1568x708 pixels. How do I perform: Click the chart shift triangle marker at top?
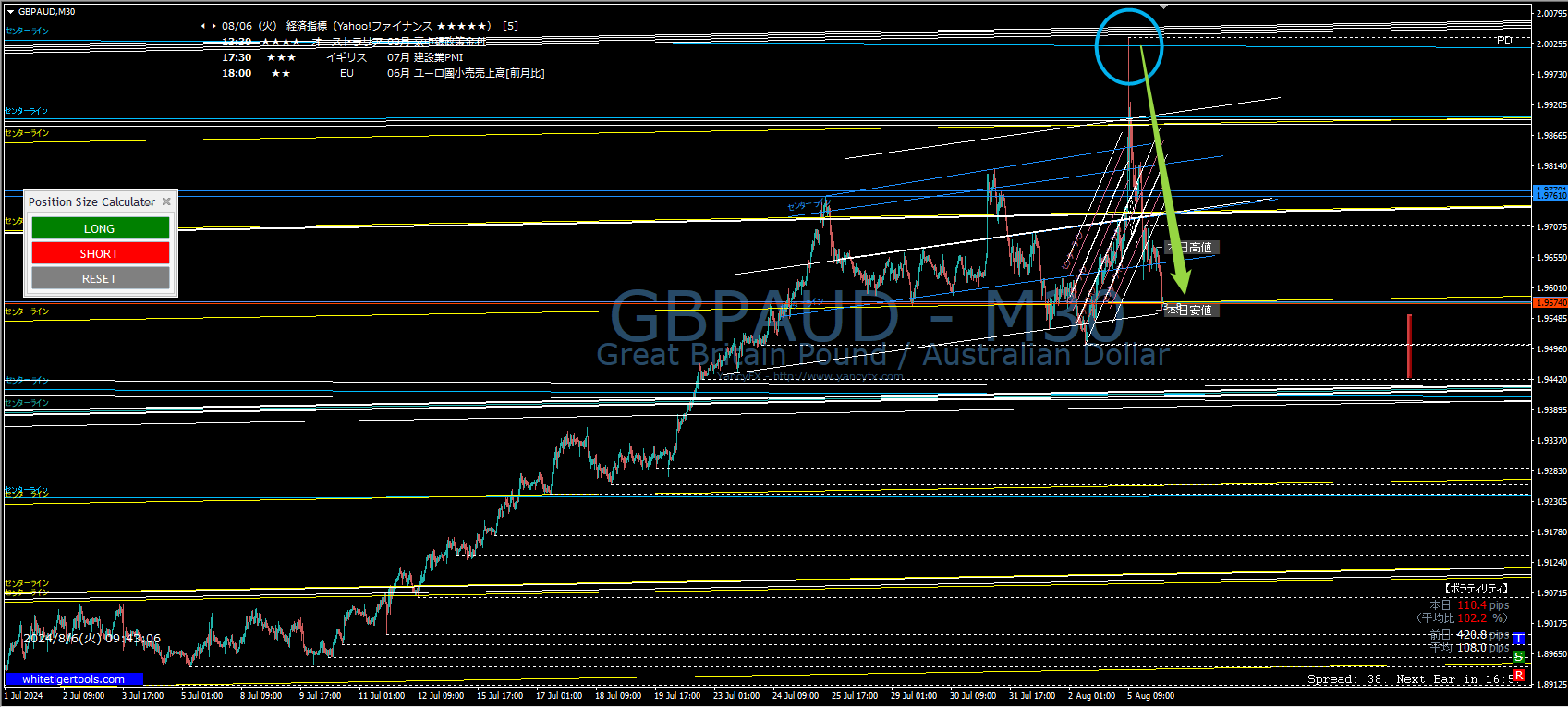click(1163, 6)
